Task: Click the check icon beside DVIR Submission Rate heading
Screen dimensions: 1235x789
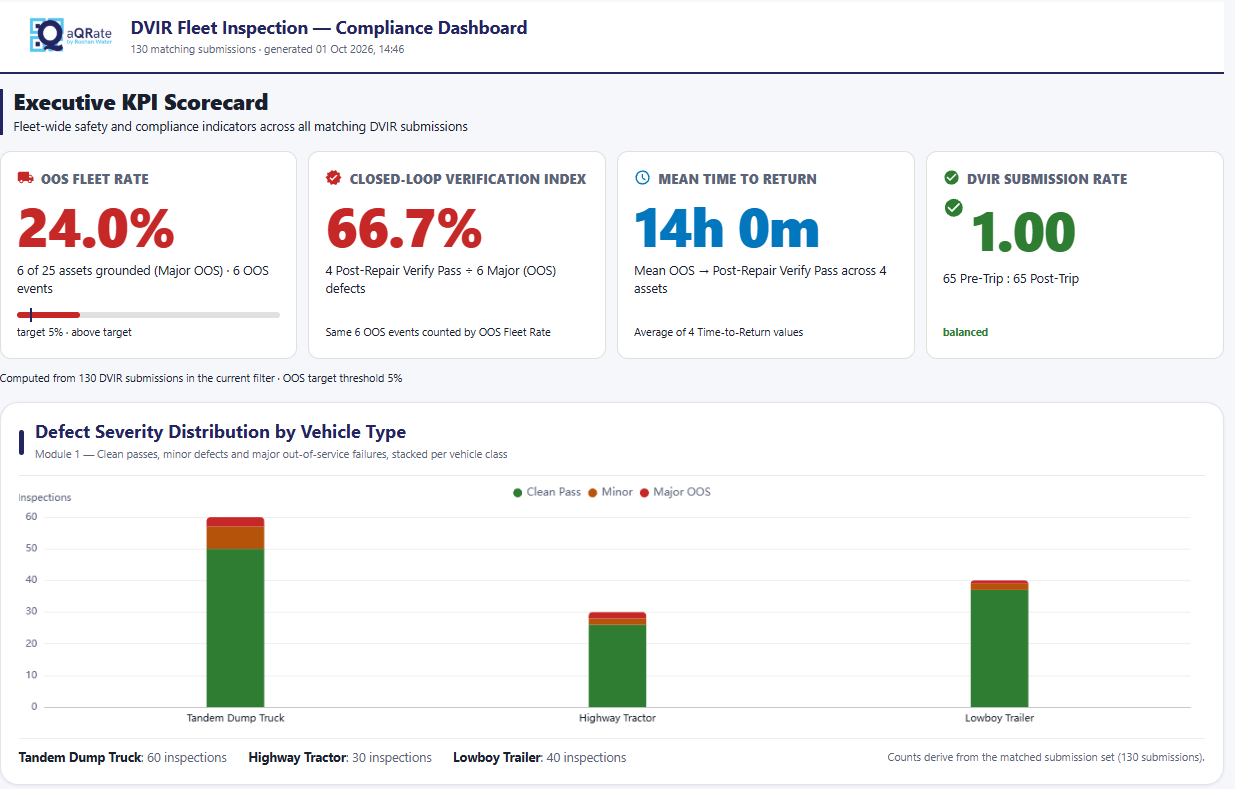Action: (x=952, y=179)
